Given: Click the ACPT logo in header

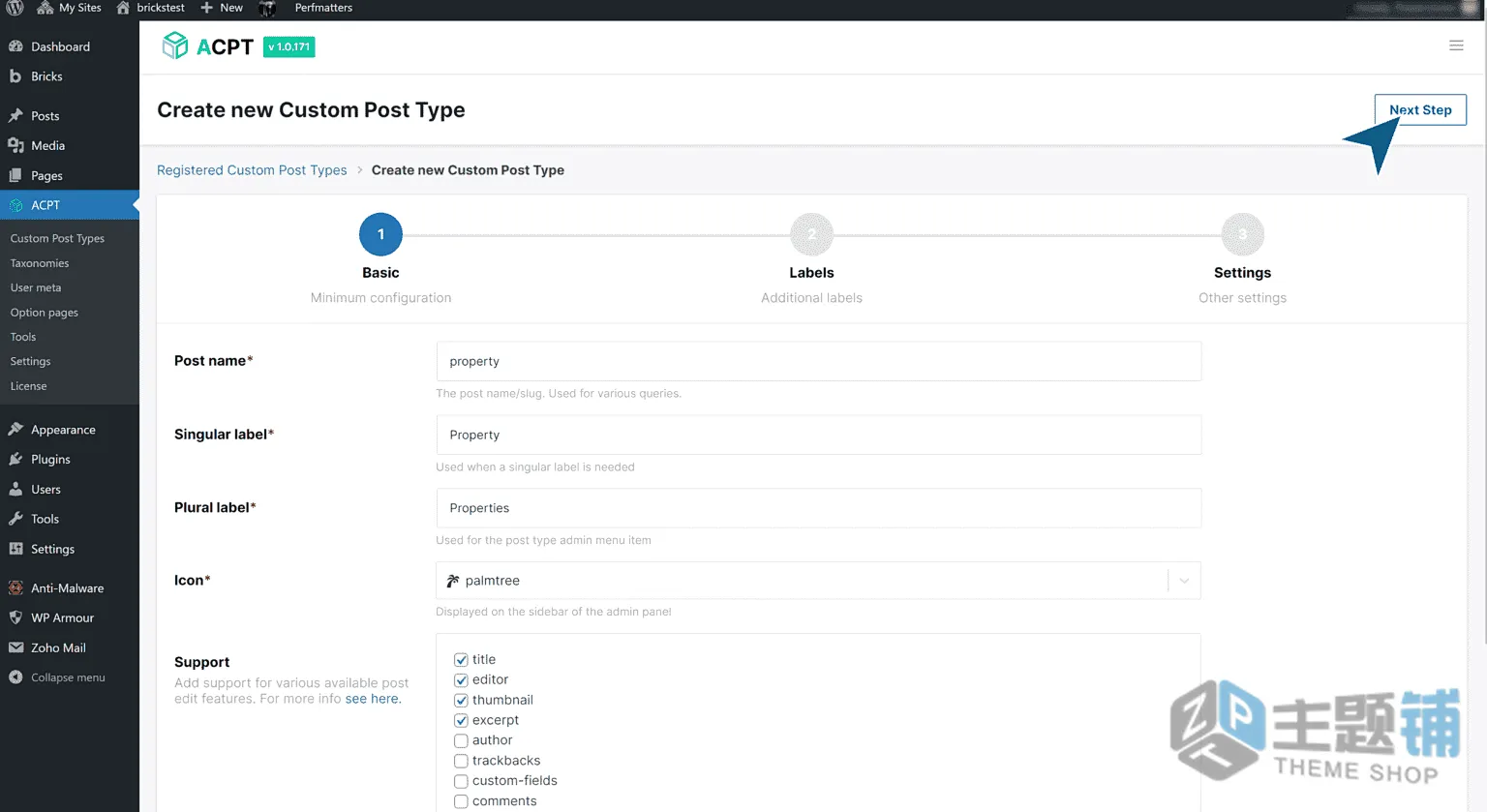Looking at the screenshot, I should [207, 46].
